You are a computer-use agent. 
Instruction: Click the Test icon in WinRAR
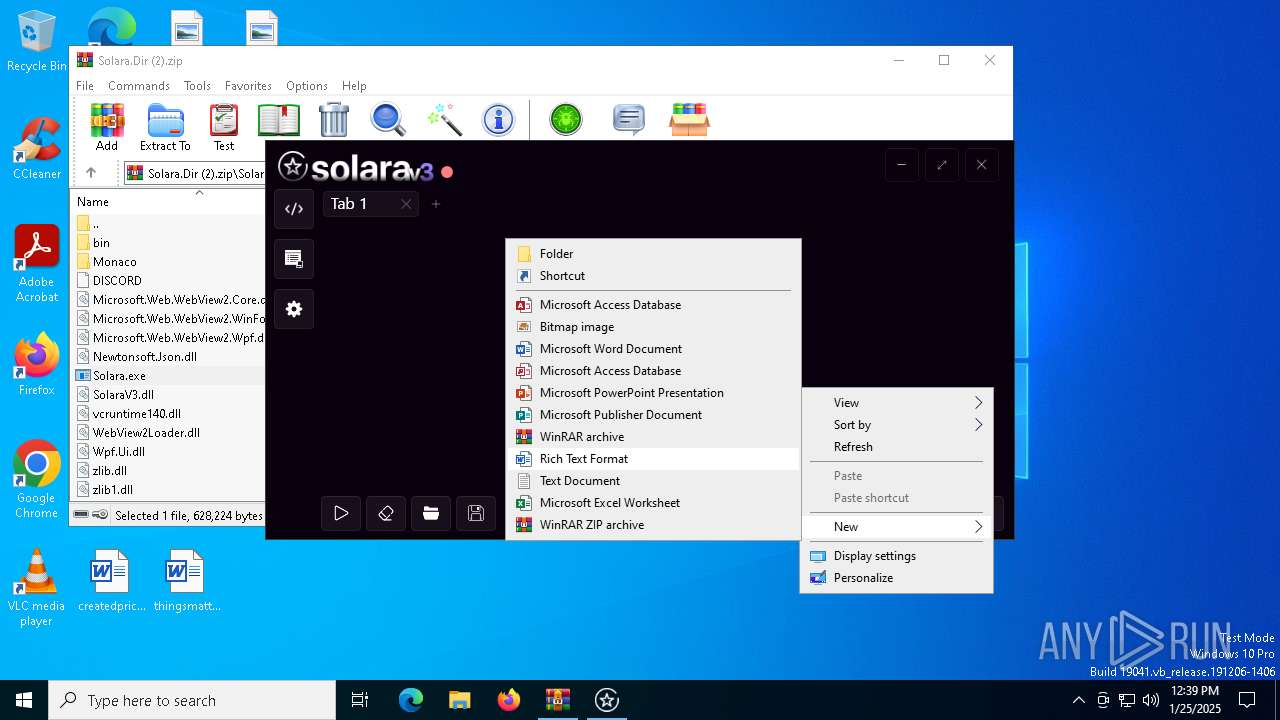tap(224, 127)
